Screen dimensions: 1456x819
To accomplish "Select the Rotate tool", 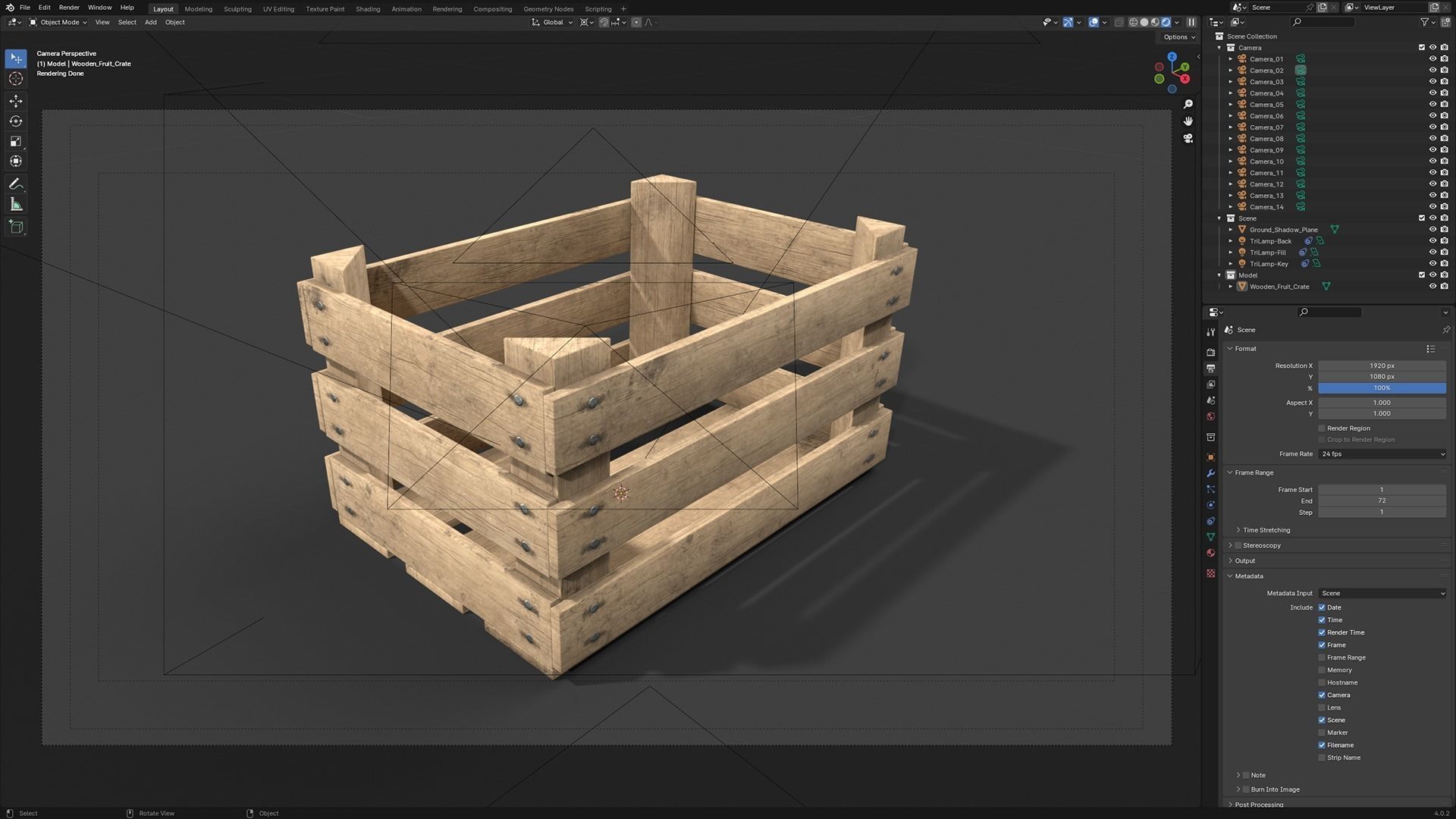I will point(16,121).
